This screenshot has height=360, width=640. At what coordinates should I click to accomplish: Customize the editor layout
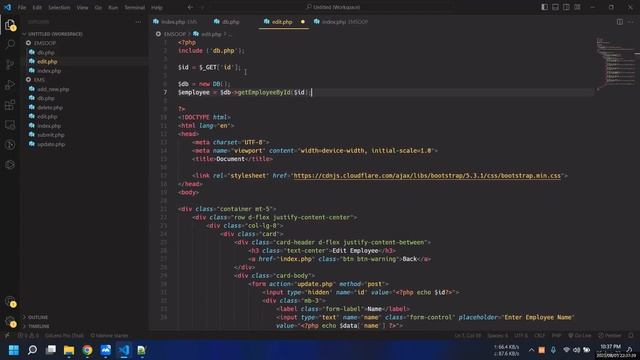tap(577, 7)
